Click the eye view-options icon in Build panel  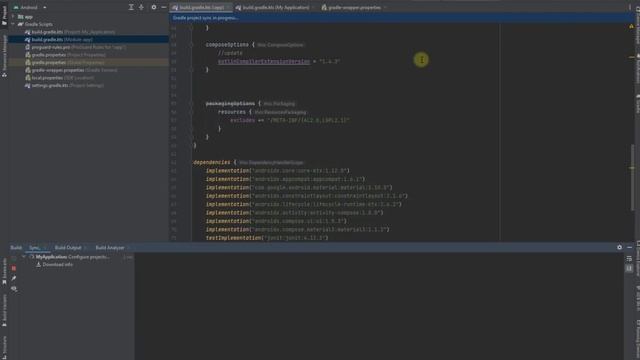click(14, 289)
